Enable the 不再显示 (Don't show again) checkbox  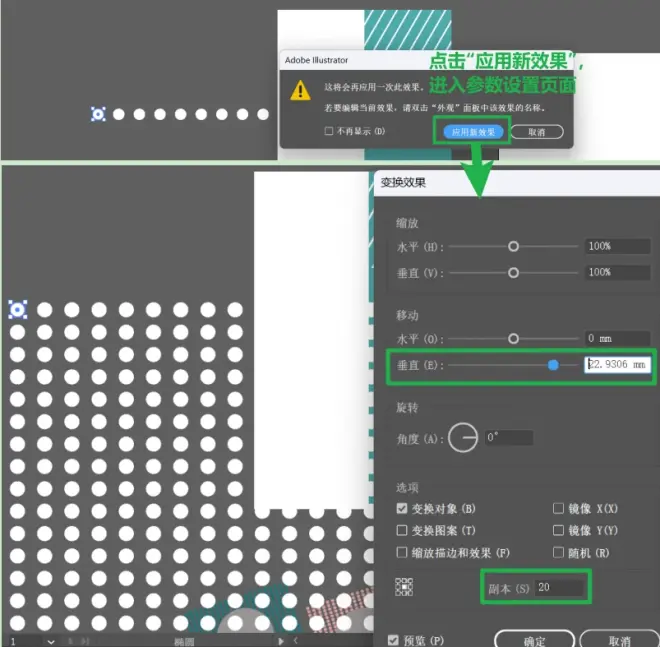coord(329,131)
